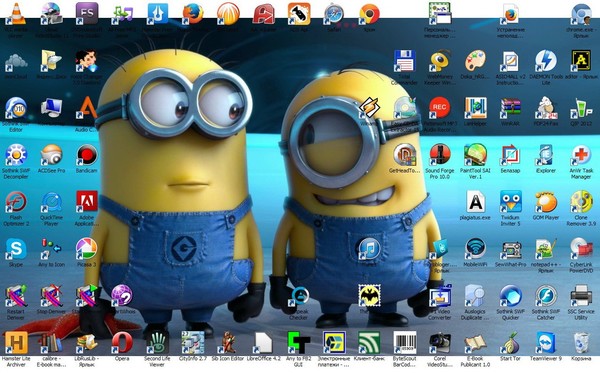Open the MobileWiFi shortcut
The image size is (600, 373).
475,249
